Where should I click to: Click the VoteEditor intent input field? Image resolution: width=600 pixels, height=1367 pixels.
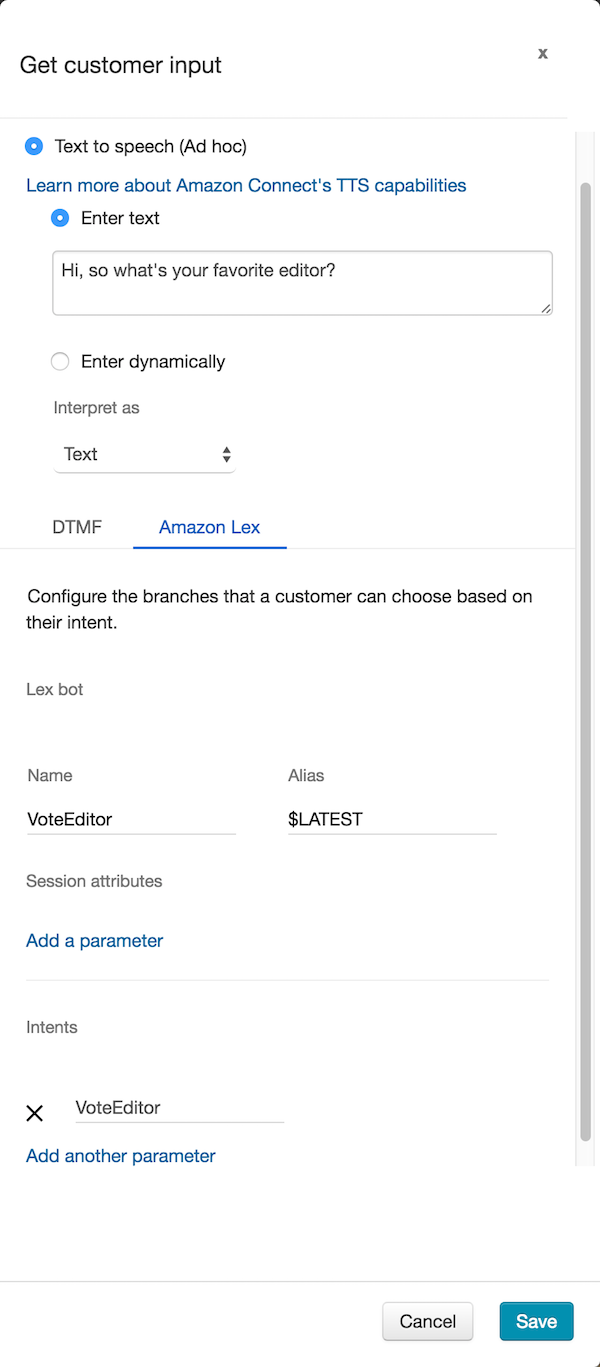179,1107
